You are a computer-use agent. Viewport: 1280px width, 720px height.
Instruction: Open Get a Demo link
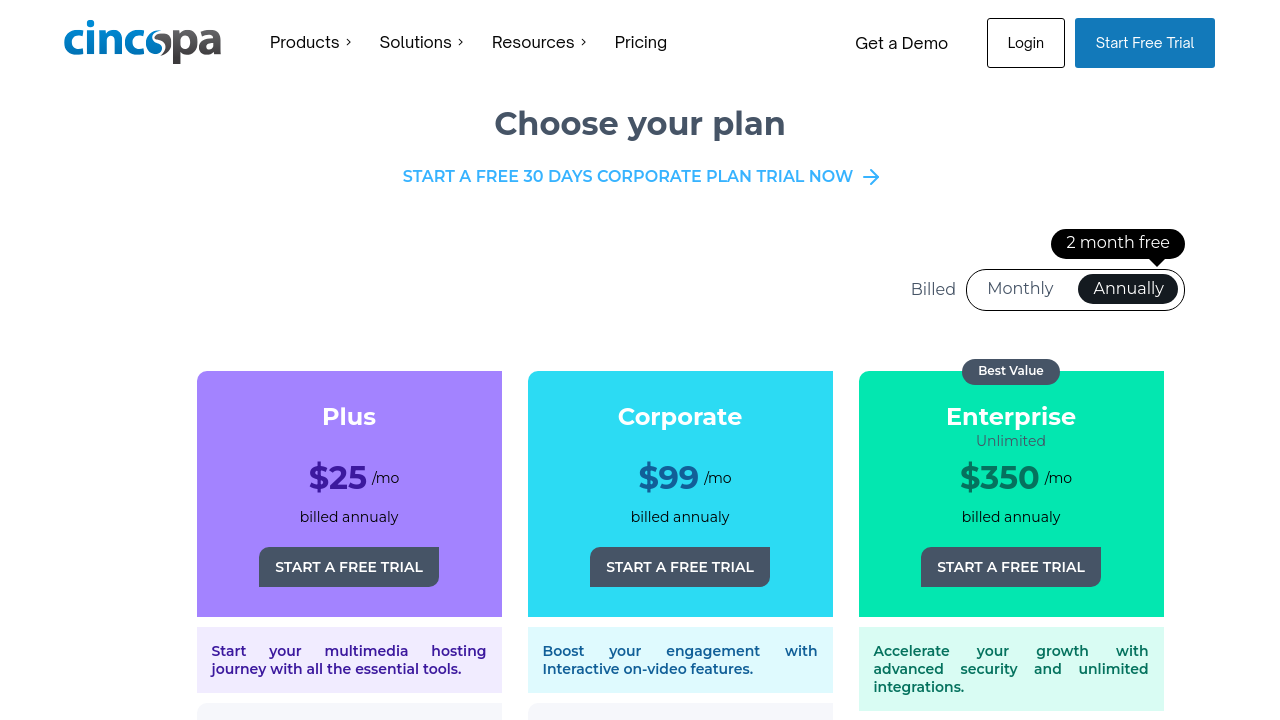click(x=901, y=43)
